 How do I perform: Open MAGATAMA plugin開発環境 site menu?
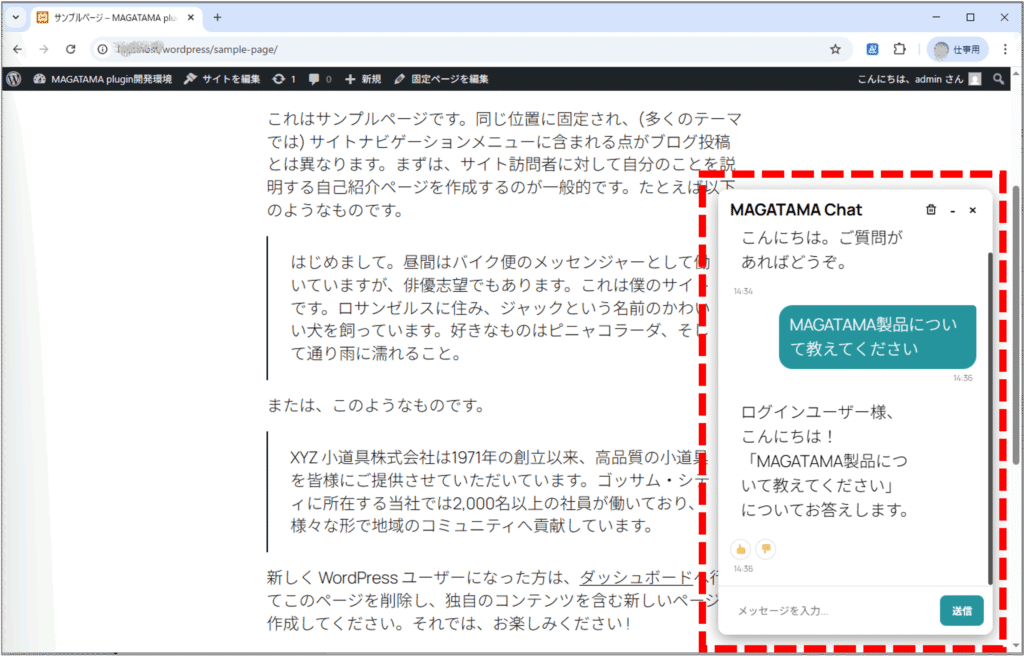click(102, 79)
